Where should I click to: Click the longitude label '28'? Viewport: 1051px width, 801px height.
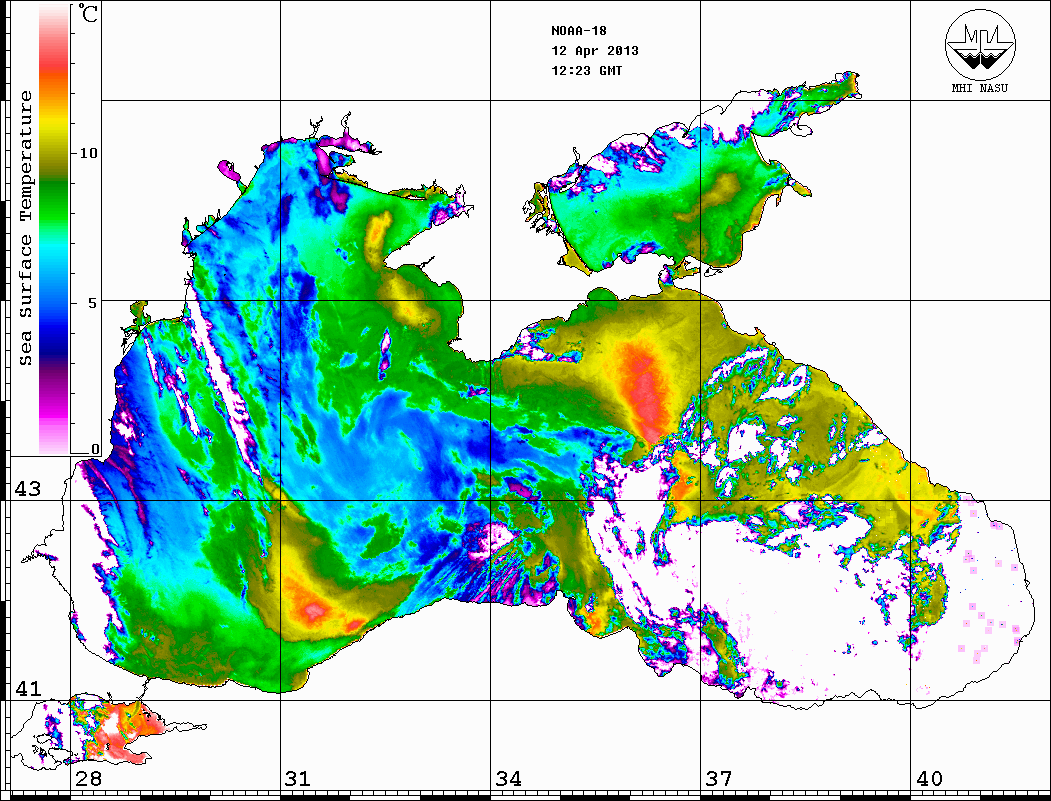point(88,778)
